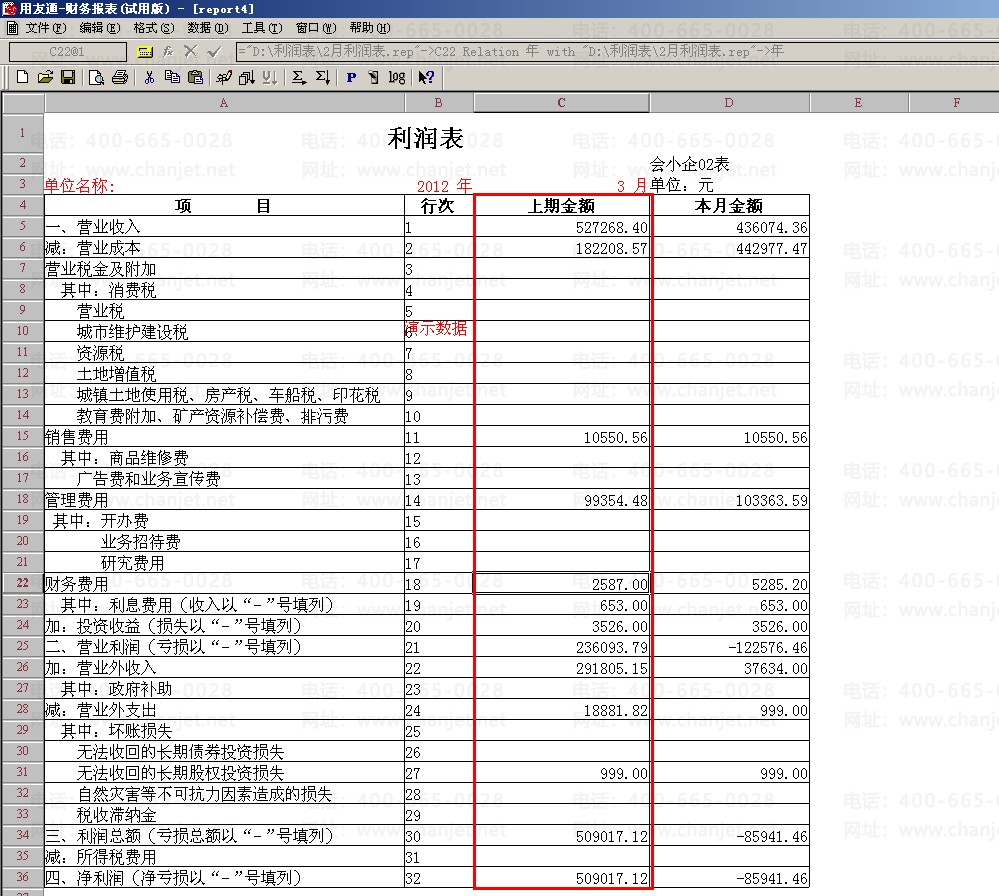Click the log toolbar icon
Viewport: 999px width, 896px height.
click(x=397, y=77)
